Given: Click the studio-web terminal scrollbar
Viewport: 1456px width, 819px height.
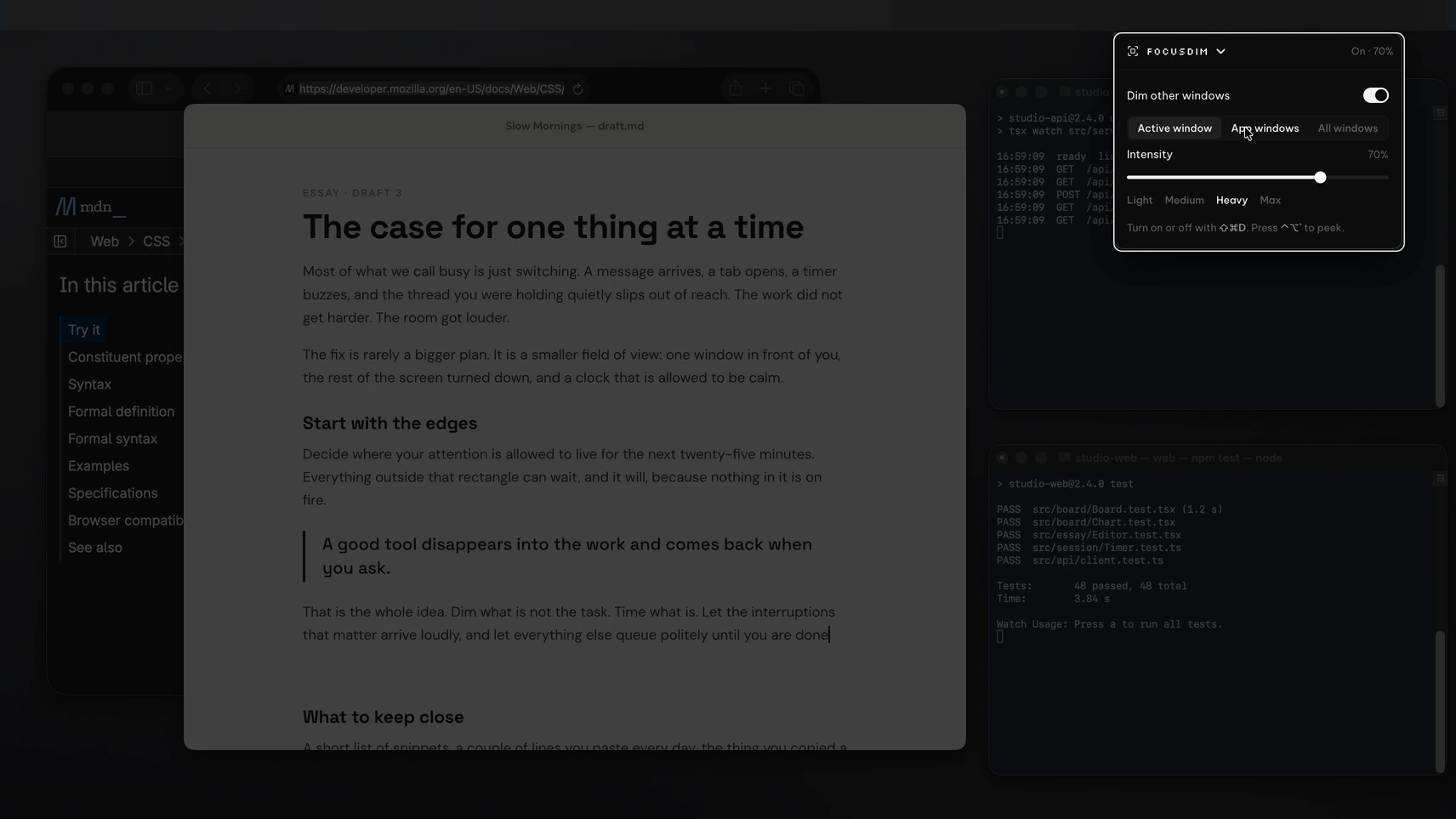Looking at the screenshot, I should [1440, 702].
